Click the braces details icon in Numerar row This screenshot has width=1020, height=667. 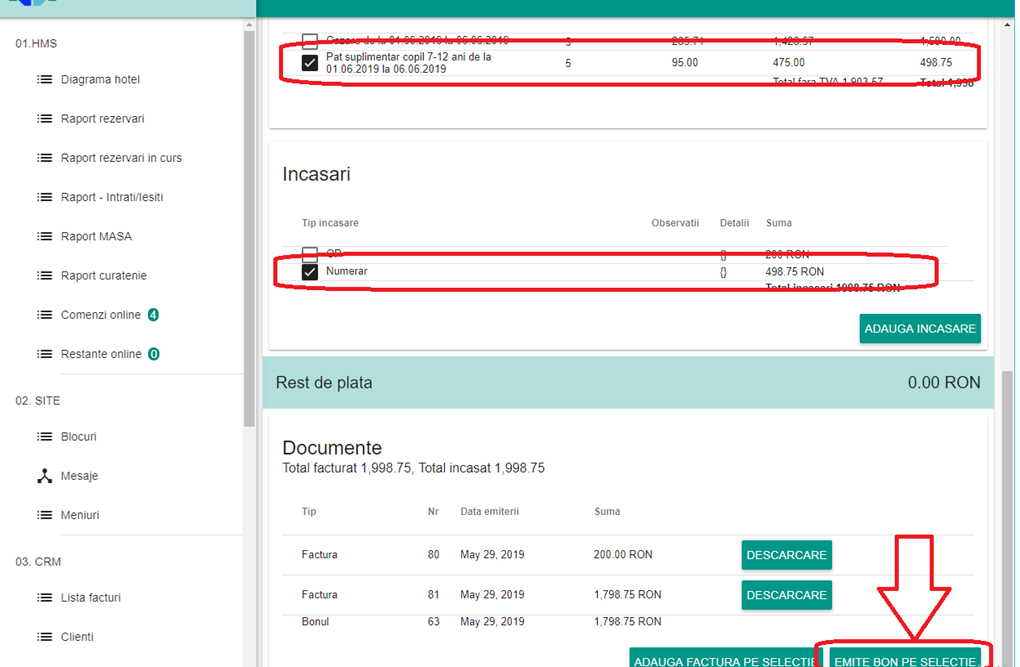click(723, 272)
